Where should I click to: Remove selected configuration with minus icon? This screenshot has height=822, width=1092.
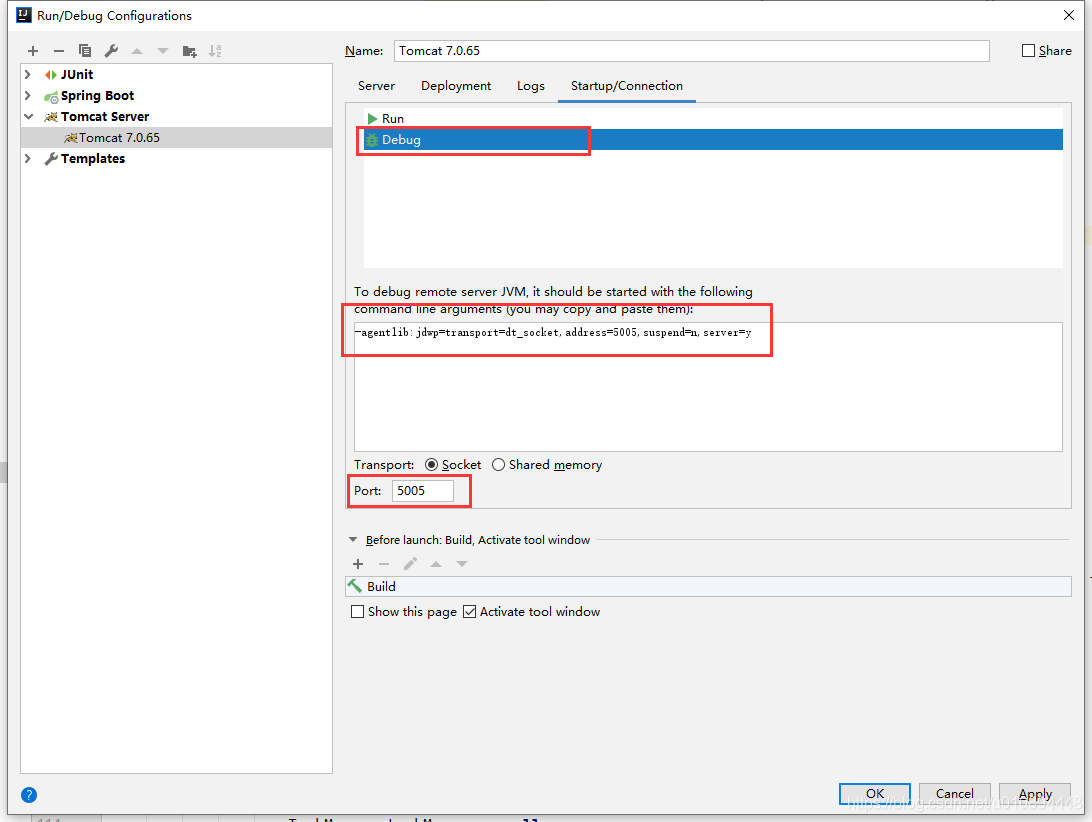(58, 51)
